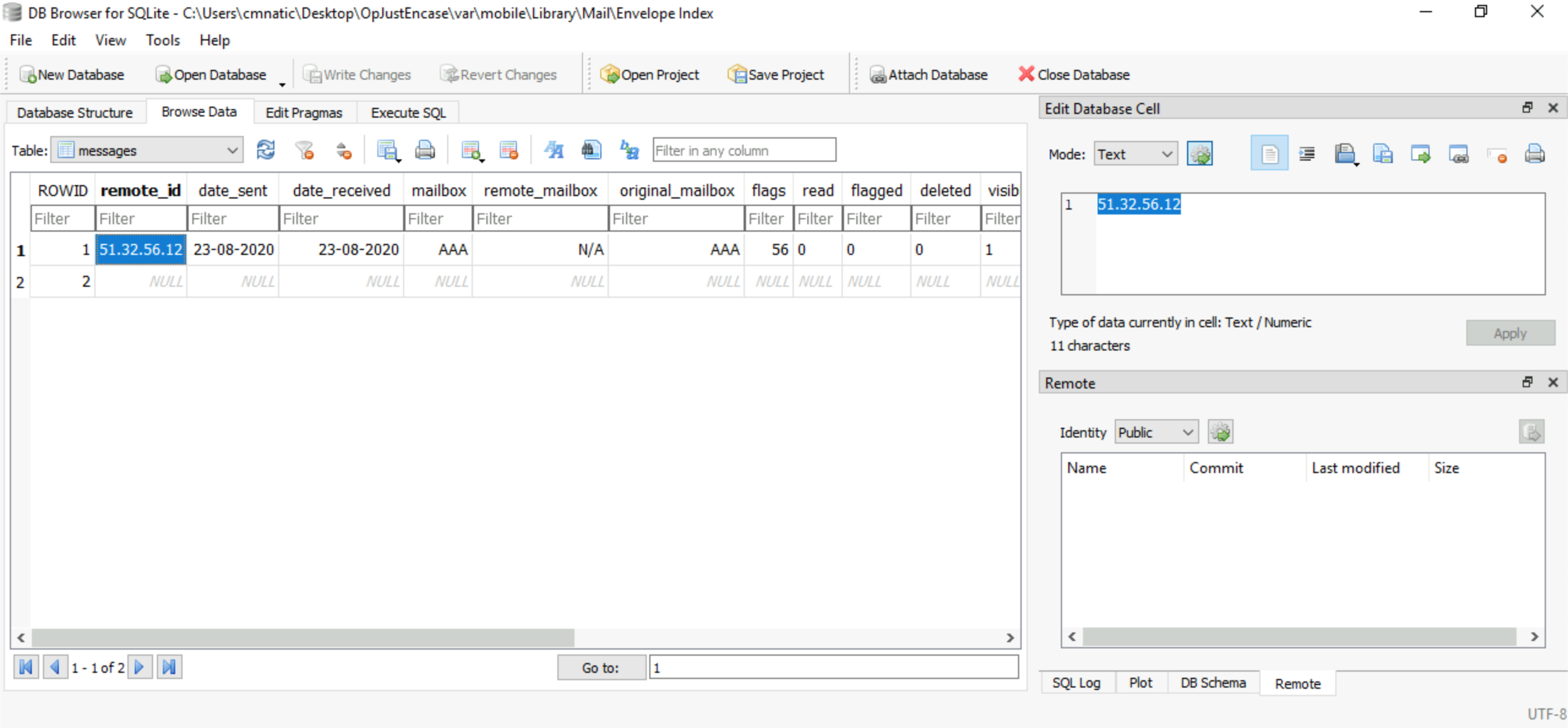1568x728 pixels.
Task: Switch to the Execute SQL tab
Action: tap(407, 112)
